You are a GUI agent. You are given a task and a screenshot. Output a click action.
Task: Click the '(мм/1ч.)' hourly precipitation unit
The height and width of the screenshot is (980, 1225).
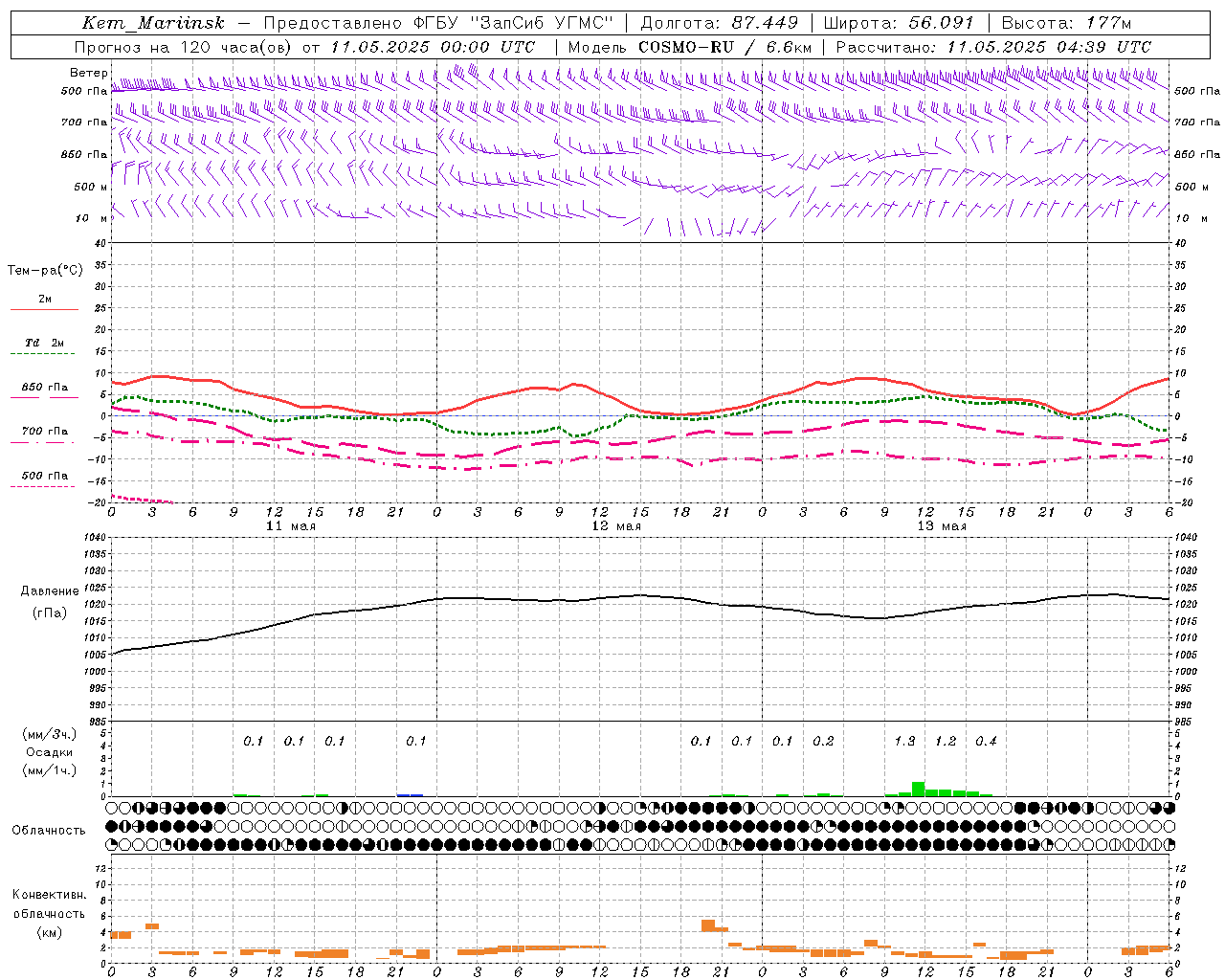pos(49,770)
